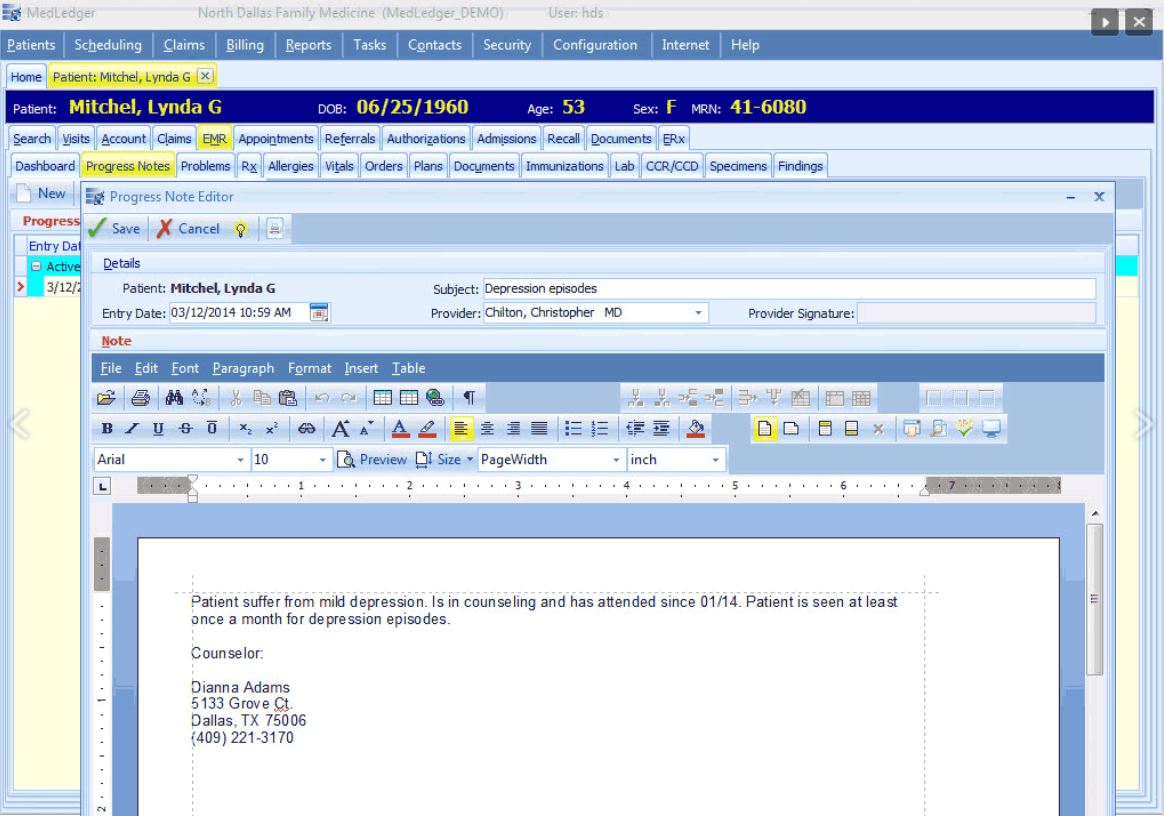Center-align the paragraph text
1164x816 pixels.
pyautogui.click(x=487, y=428)
